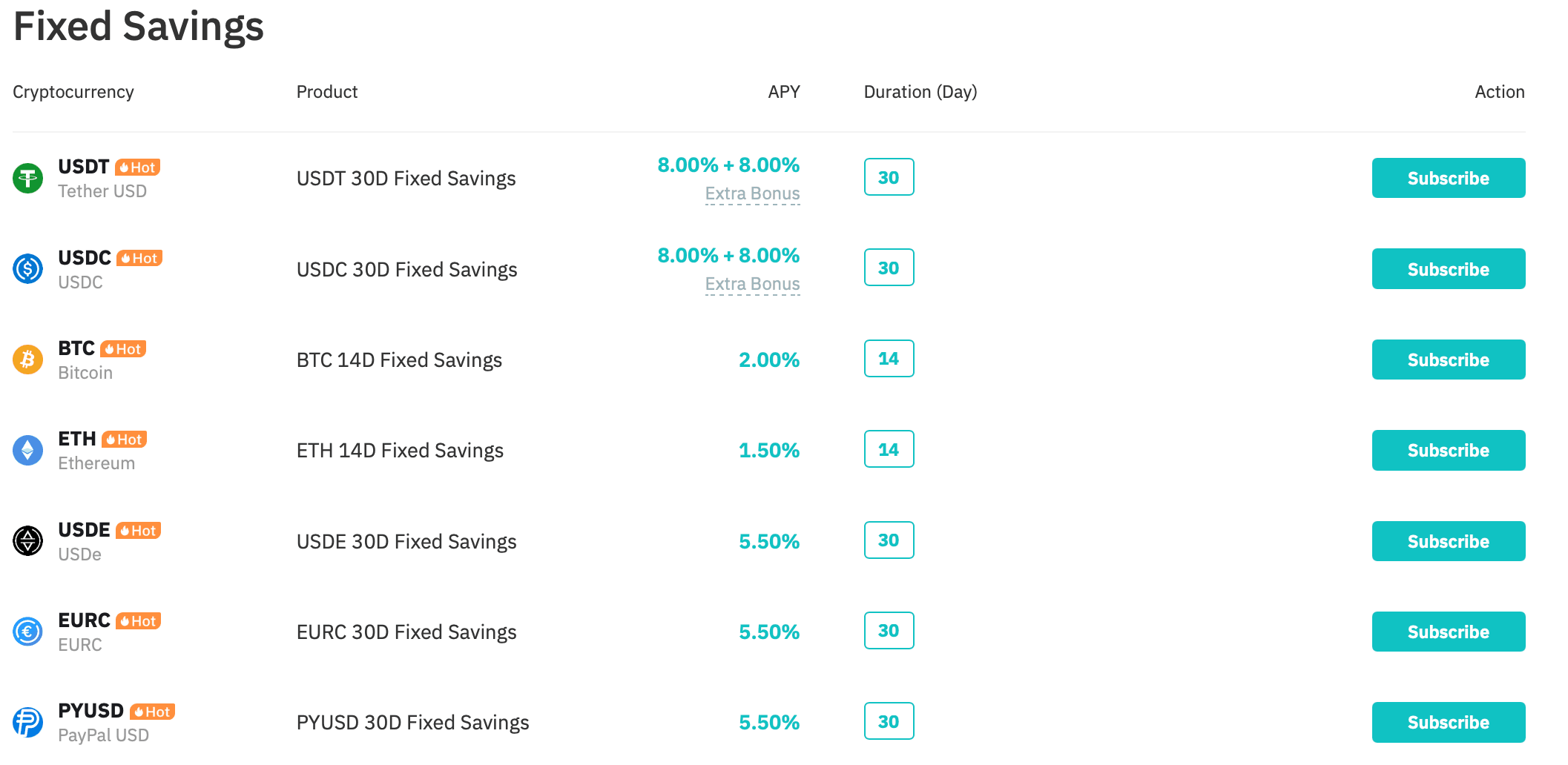Click the Bitcoin coin icon

click(x=28, y=360)
